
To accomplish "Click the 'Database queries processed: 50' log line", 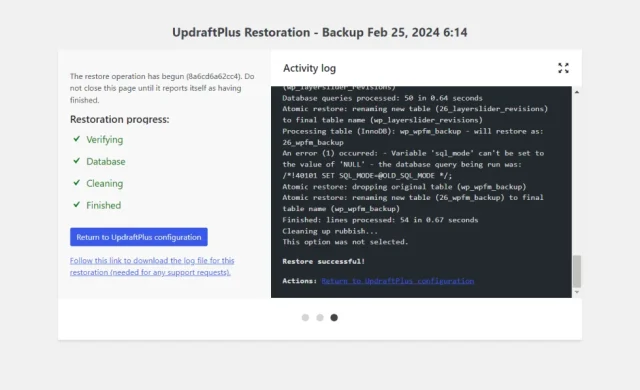I will (x=382, y=98).
